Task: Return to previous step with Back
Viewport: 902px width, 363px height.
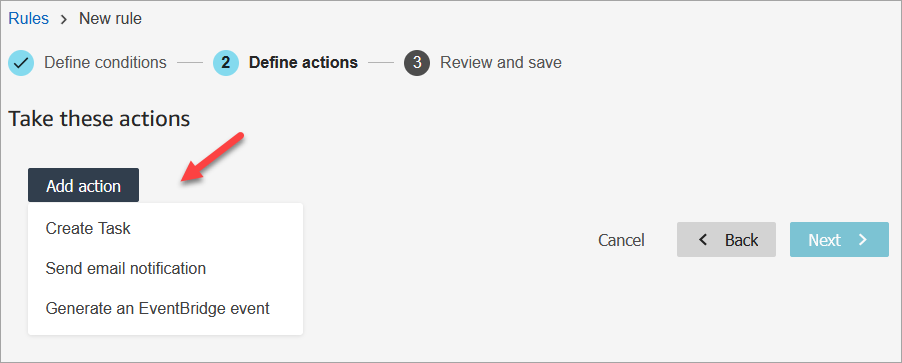Action: (x=726, y=239)
